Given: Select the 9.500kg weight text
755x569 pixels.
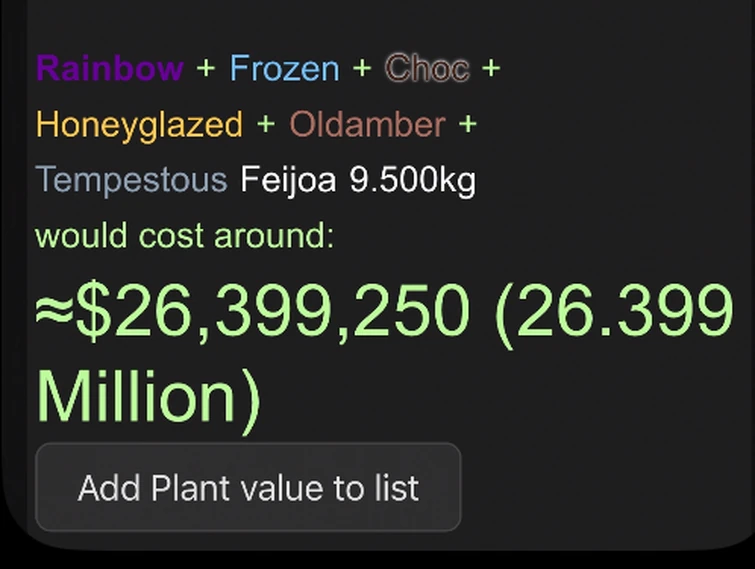Looking at the screenshot, I should (x=413, y=181).
